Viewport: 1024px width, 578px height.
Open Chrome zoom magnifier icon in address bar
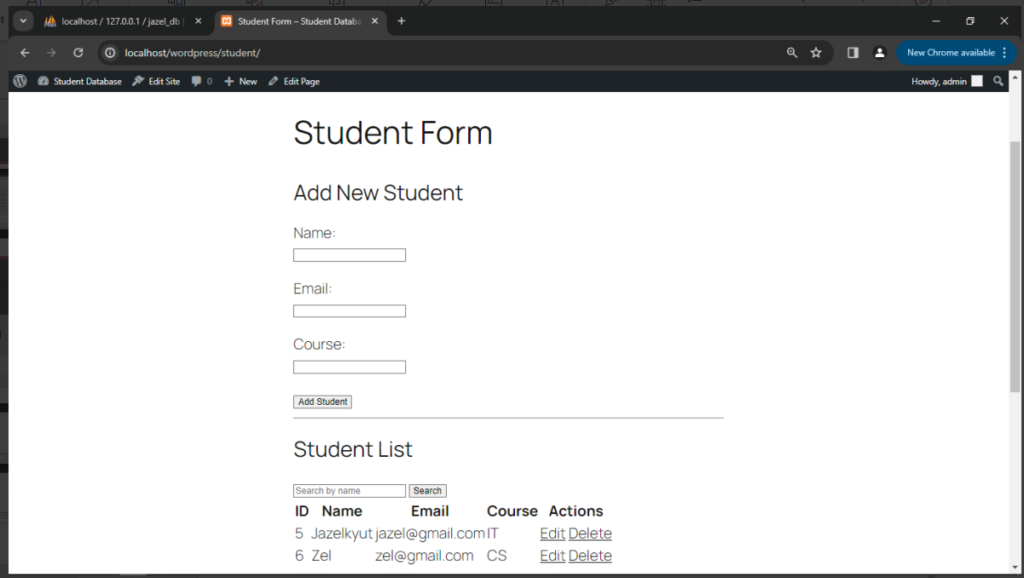coord(792,53)
